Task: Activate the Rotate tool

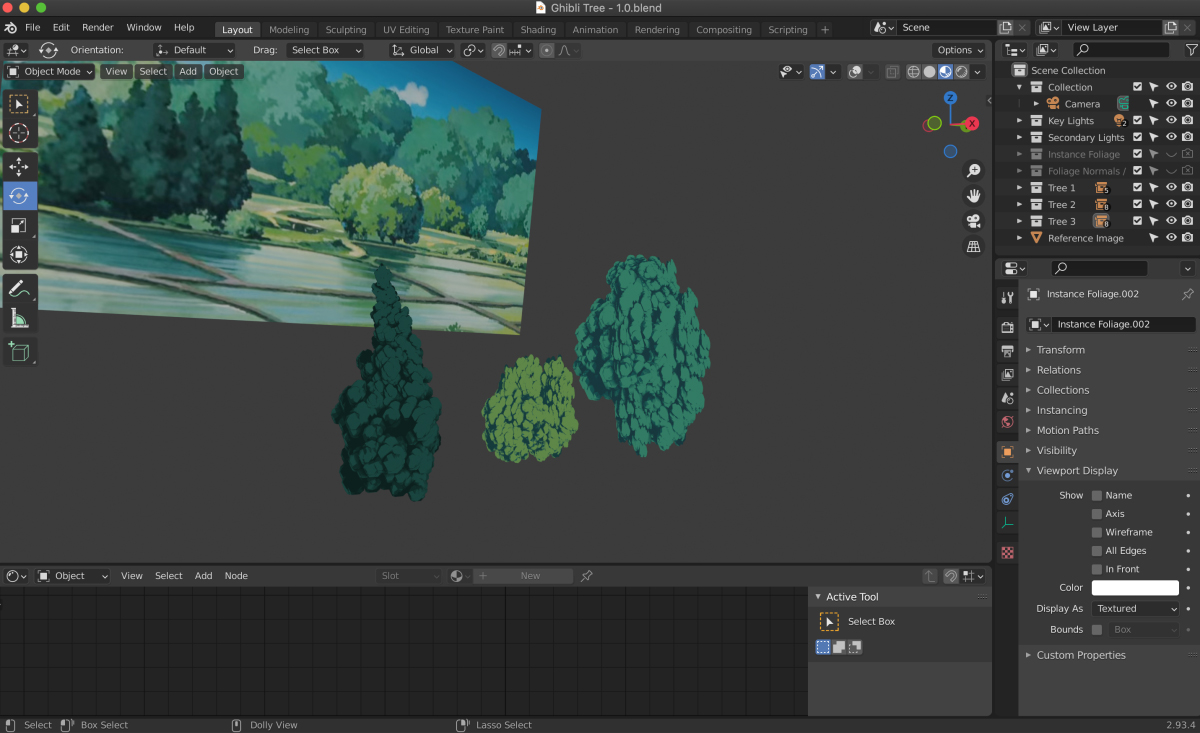Action: click(19, 195)
